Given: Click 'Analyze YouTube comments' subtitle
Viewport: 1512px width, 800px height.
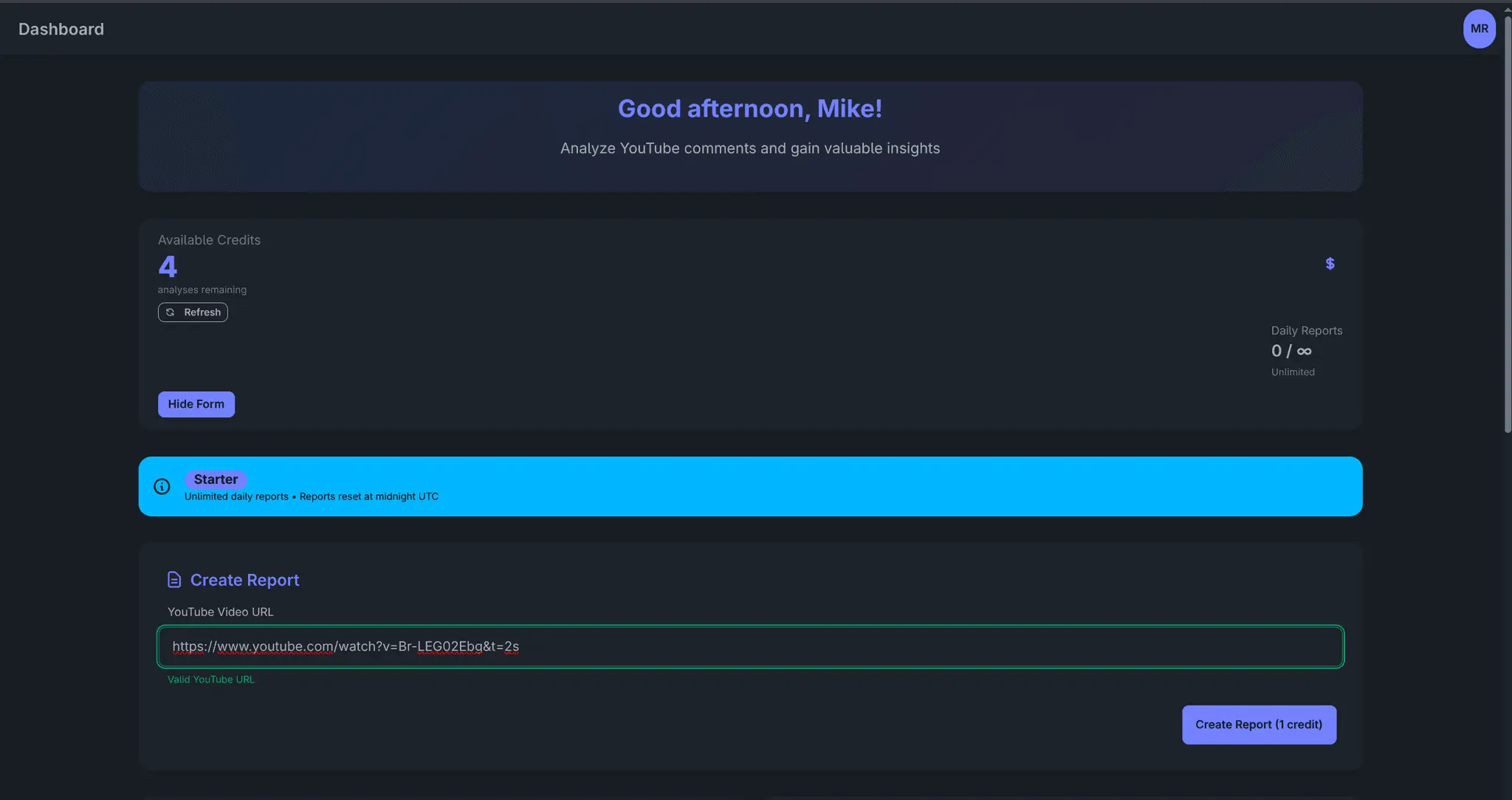Looking at the screenshot, I should click(750, 148).
